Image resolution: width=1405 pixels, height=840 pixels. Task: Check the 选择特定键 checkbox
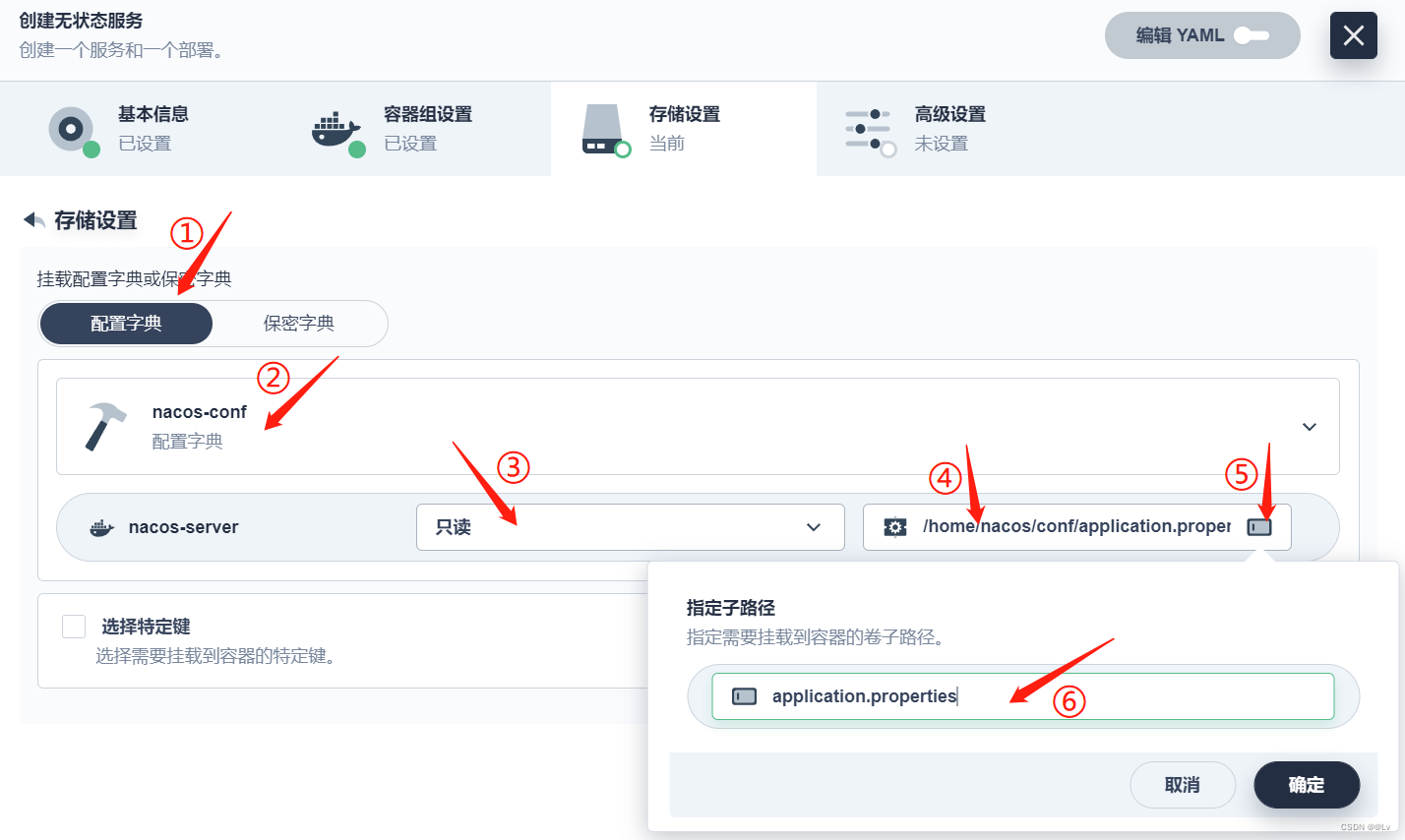(74, 627)
